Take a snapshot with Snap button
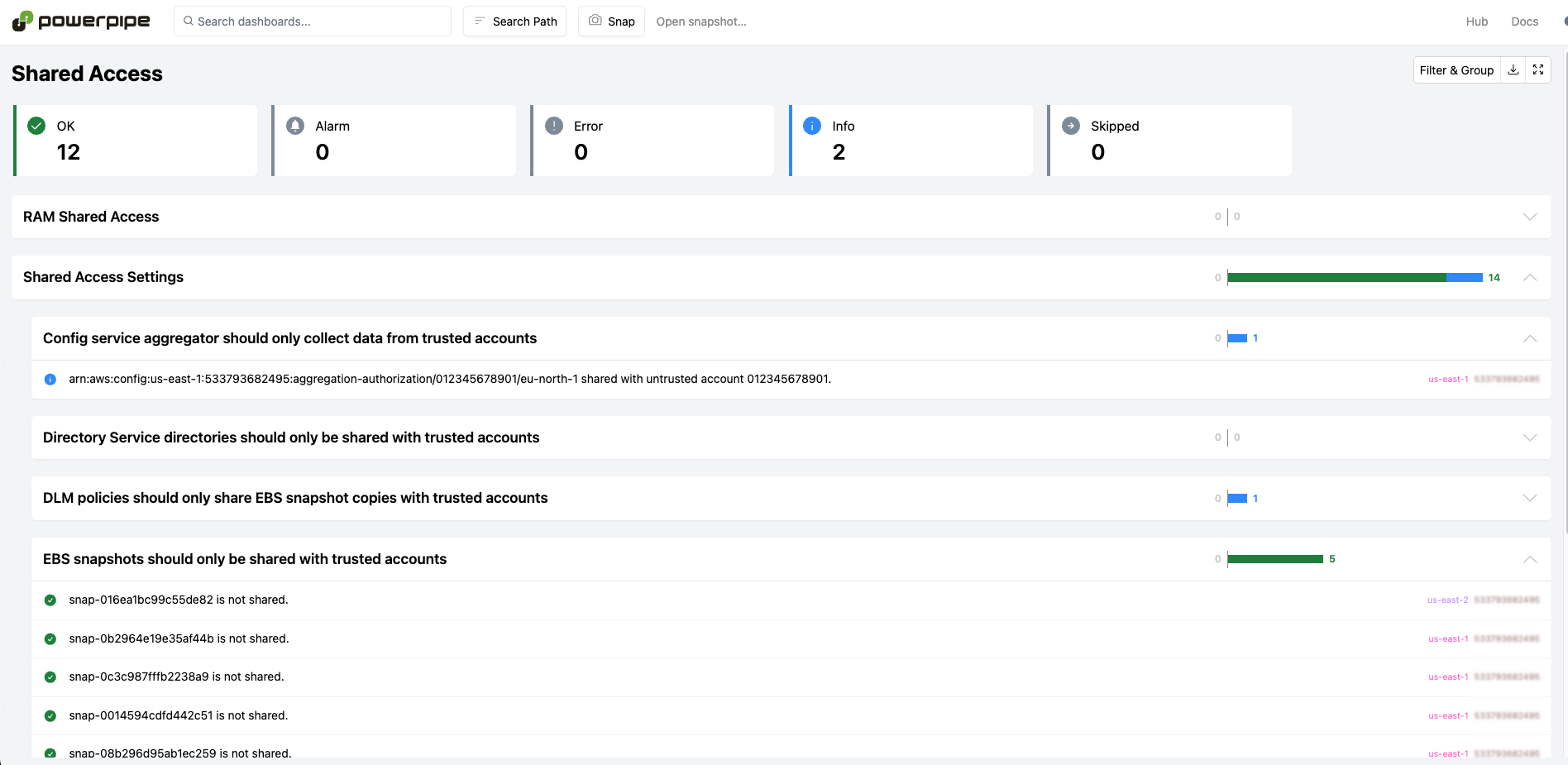Viewport: 1568px width, 765px height. [x=611, y=21]
